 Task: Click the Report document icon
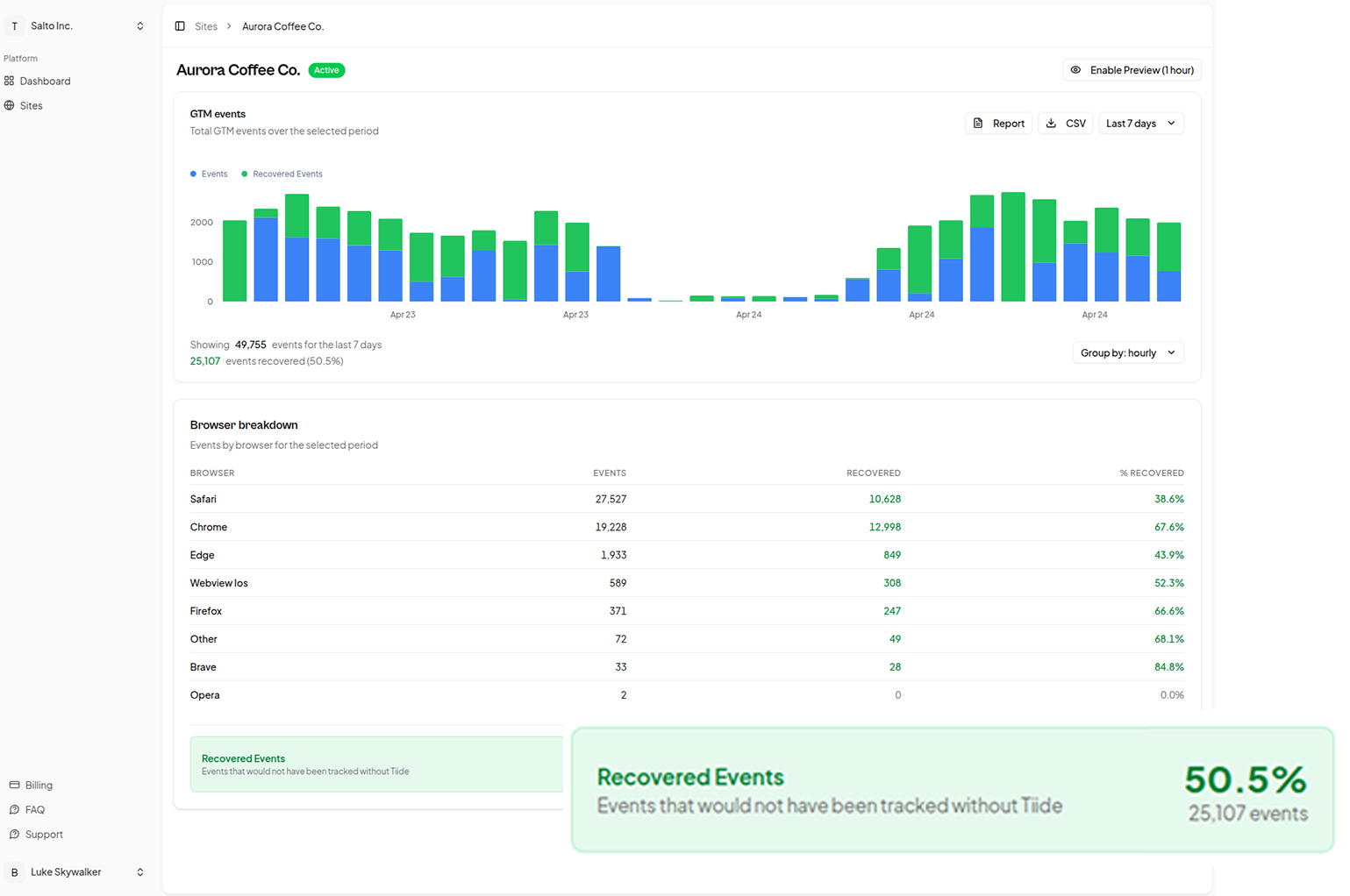(x=978, y=123)
